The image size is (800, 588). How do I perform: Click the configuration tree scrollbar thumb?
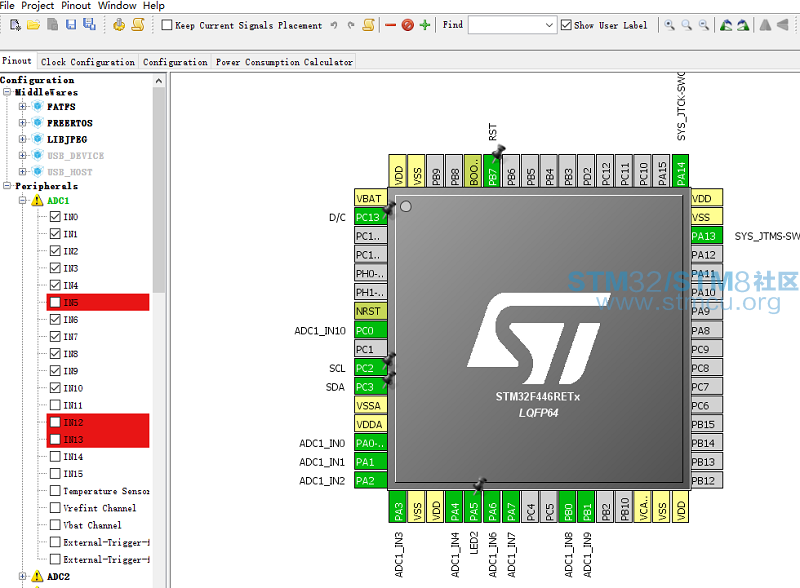click(159, 190)
